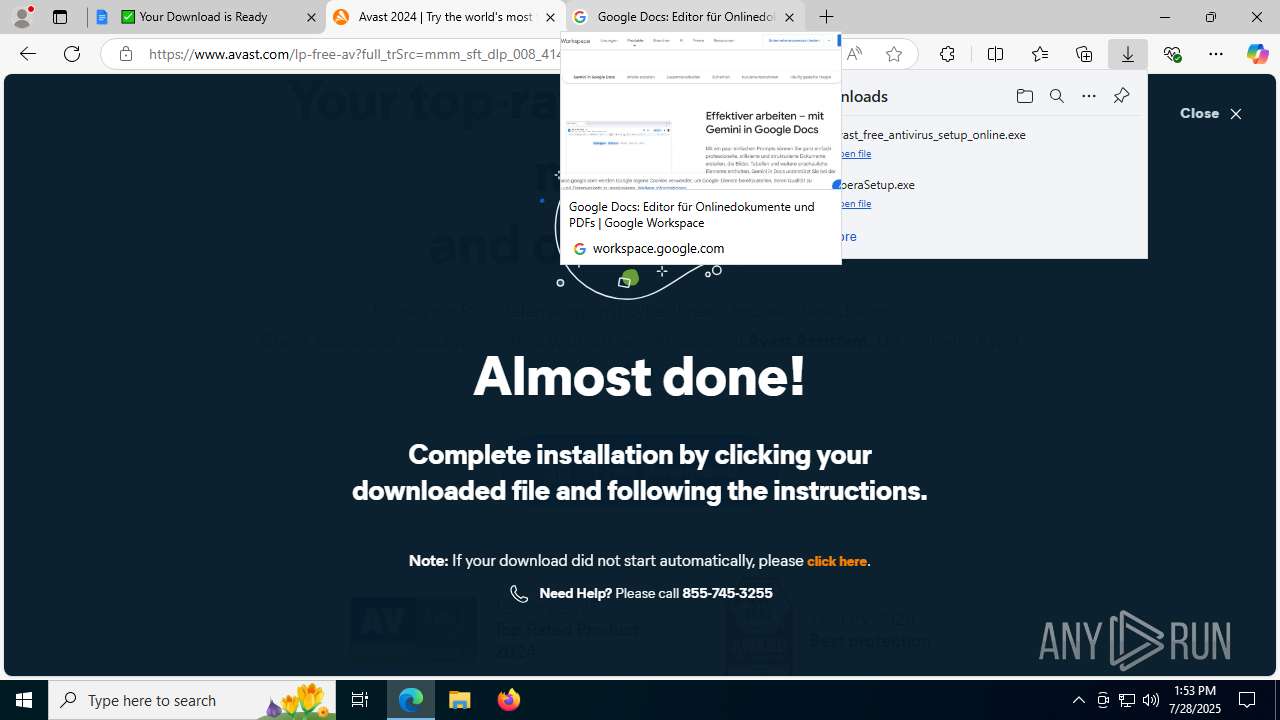Open the volume tray icon
1280x720 pixels.
(x=1151, y=700)
